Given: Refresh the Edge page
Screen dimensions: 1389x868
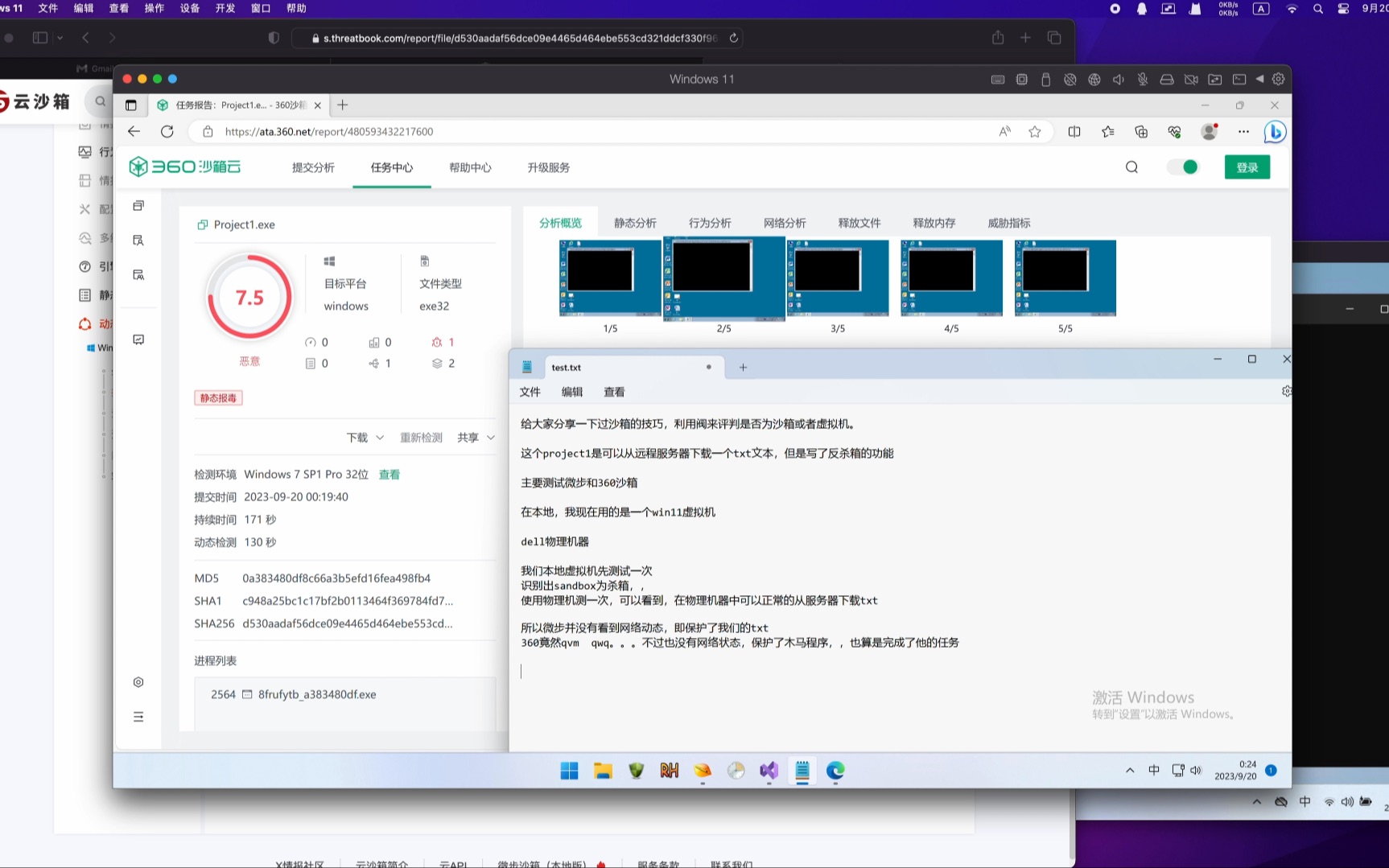Looking at the screenshot, I should point(167,131).
